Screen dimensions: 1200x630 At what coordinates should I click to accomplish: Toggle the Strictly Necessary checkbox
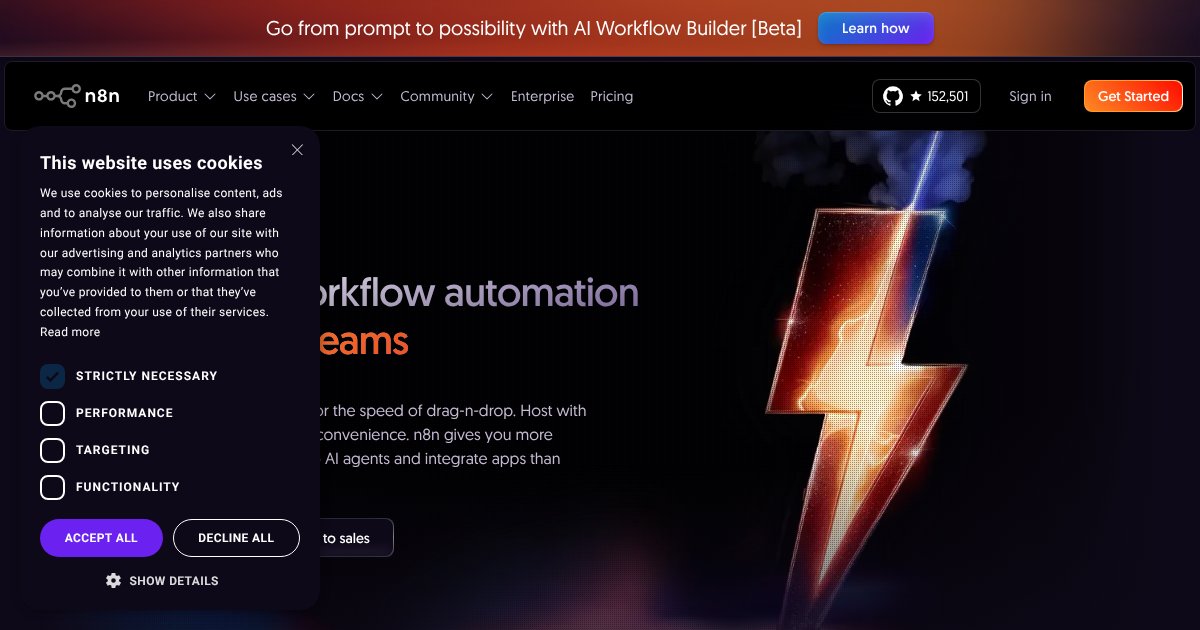coord(52,376)
